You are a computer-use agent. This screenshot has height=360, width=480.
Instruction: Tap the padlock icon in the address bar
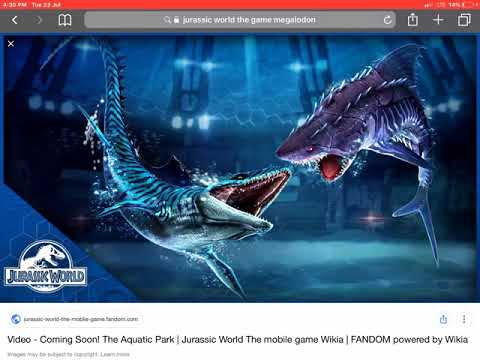pyautogui.click(x=177, y=20)
